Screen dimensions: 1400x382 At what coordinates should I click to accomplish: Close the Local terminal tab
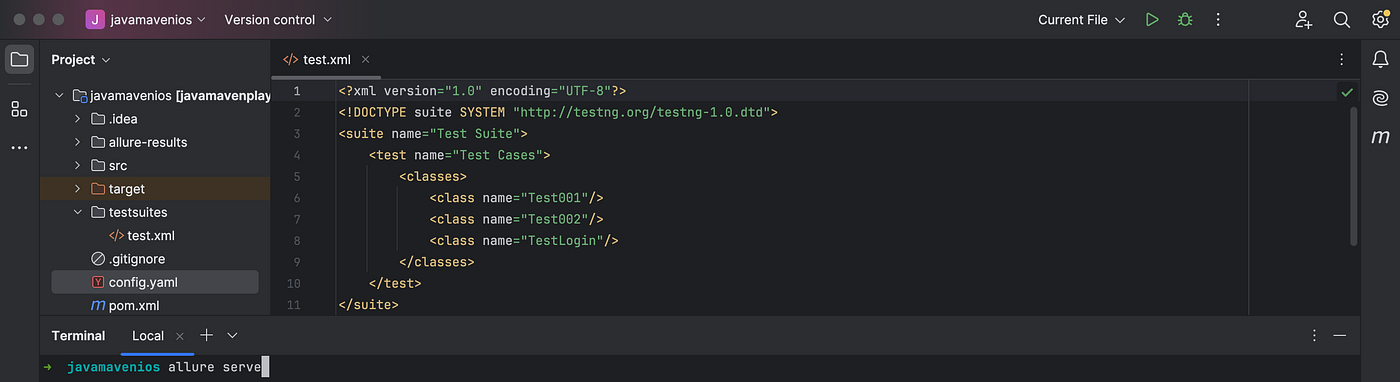pos(180,336)
